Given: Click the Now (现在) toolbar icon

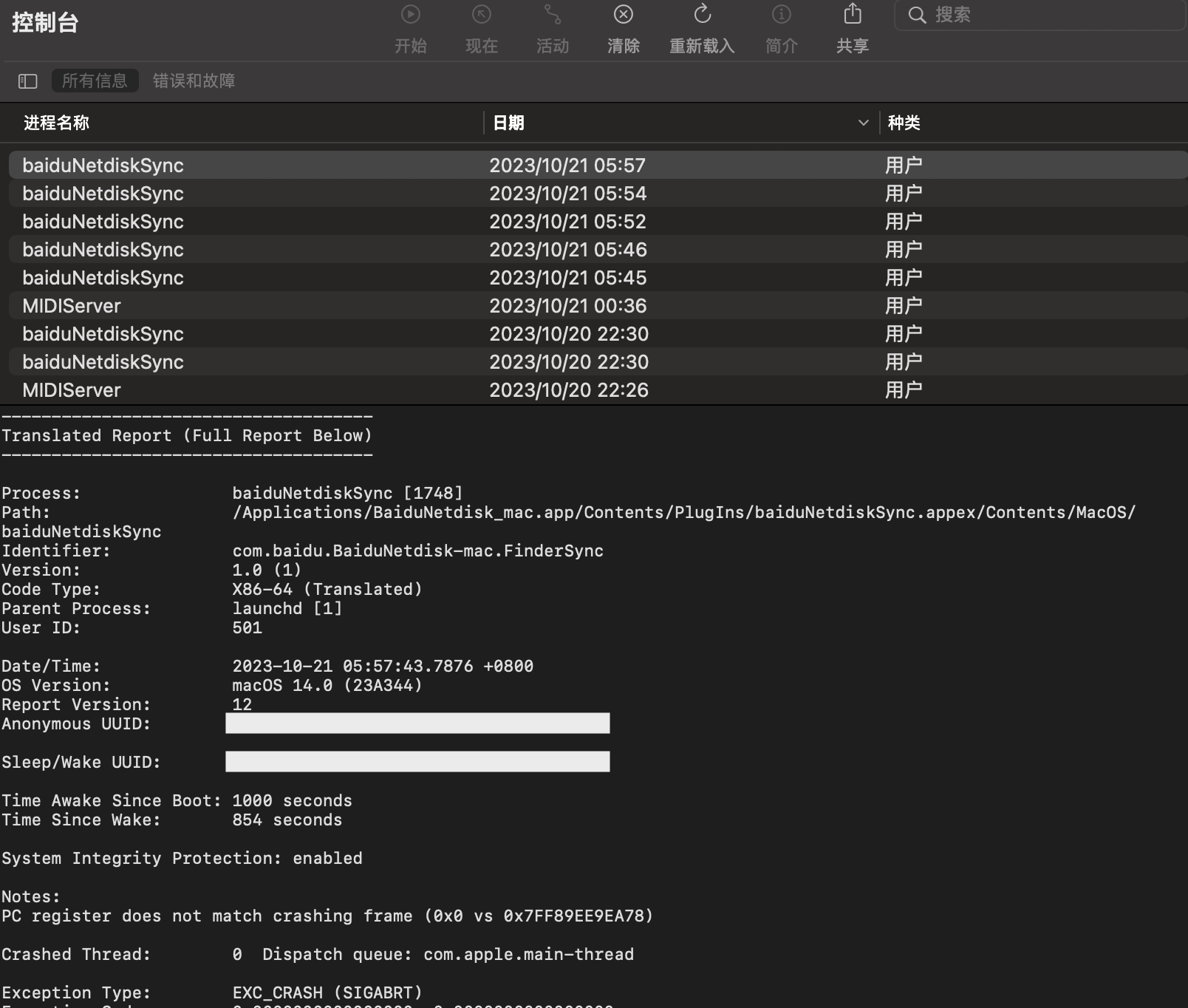Looking at the screenshot, I should (481, 15).
